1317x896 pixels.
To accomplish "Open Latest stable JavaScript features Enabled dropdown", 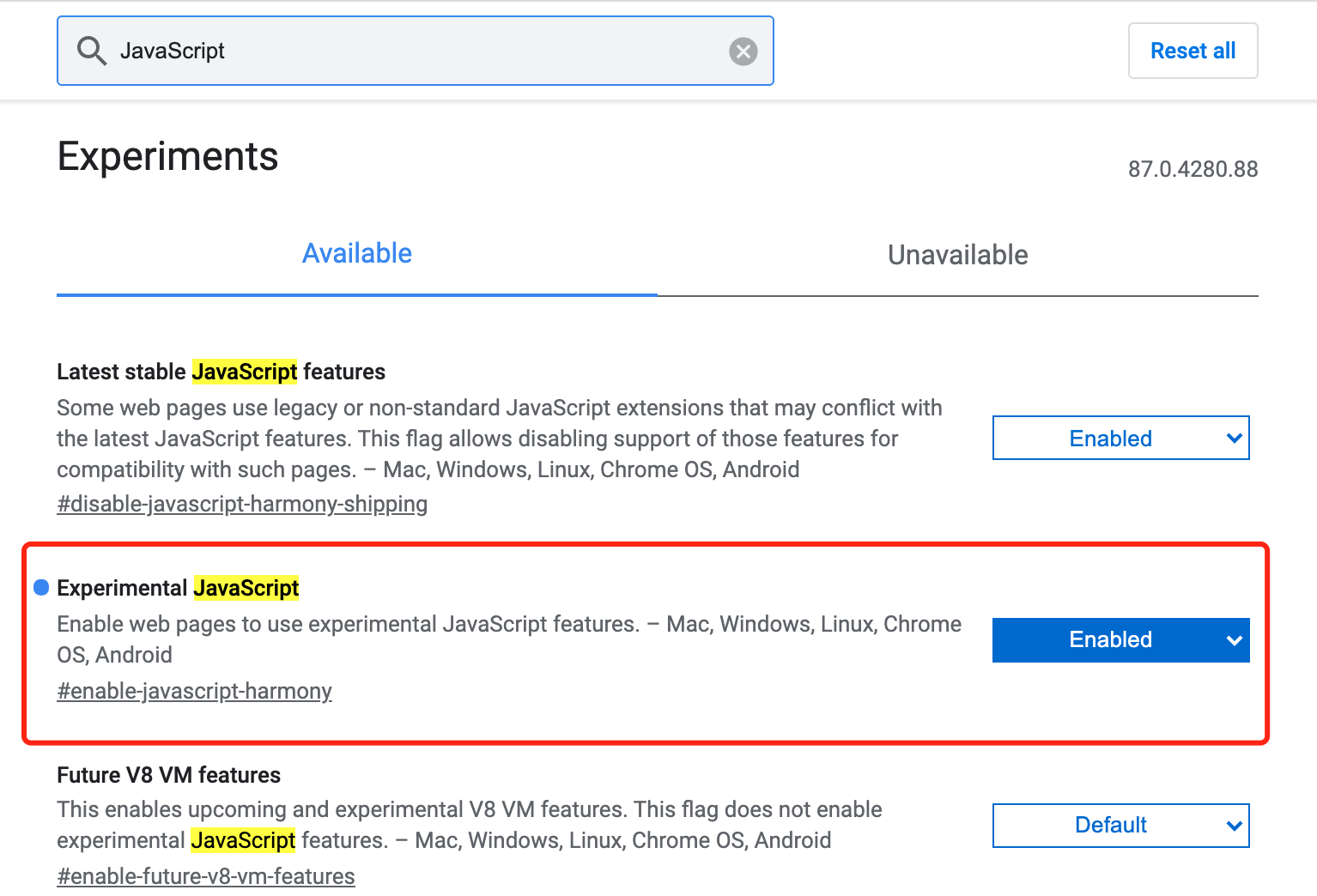I will pos(1120,438).
